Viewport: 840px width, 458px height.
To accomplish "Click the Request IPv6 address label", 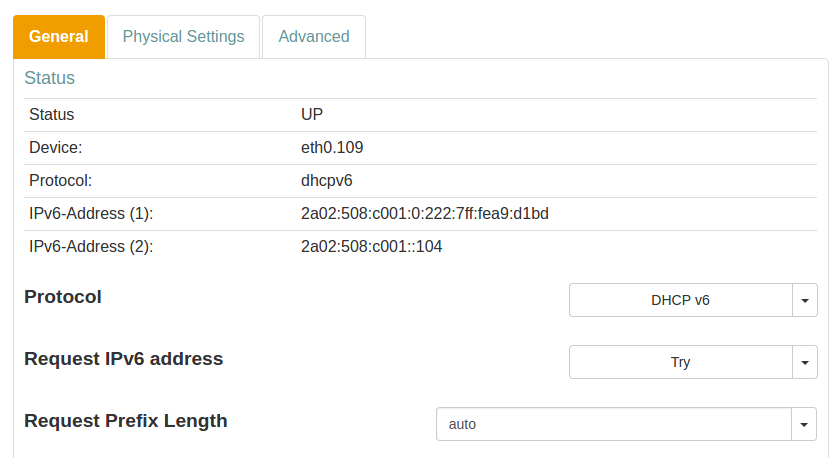I will 123,359.
